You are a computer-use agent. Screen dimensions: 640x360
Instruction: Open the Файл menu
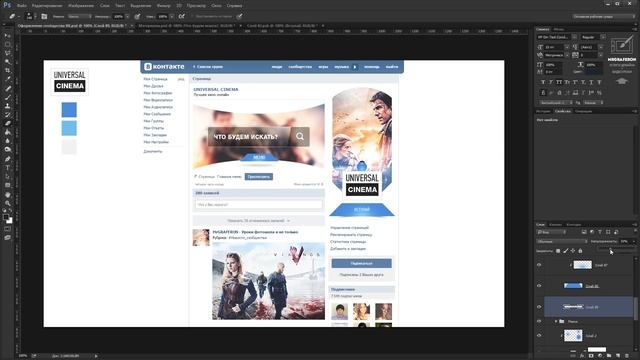(x=22, y=6)
